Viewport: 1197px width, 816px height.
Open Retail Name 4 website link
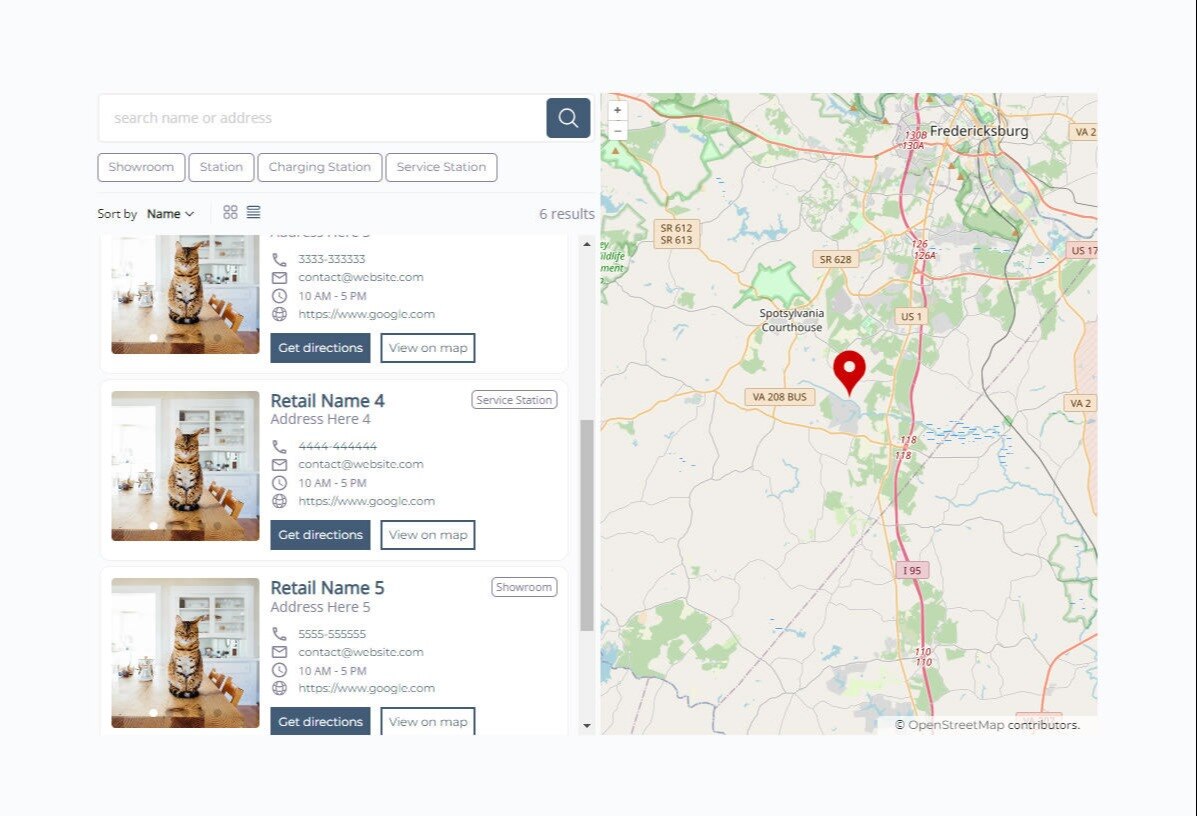(x=366, y=501)
